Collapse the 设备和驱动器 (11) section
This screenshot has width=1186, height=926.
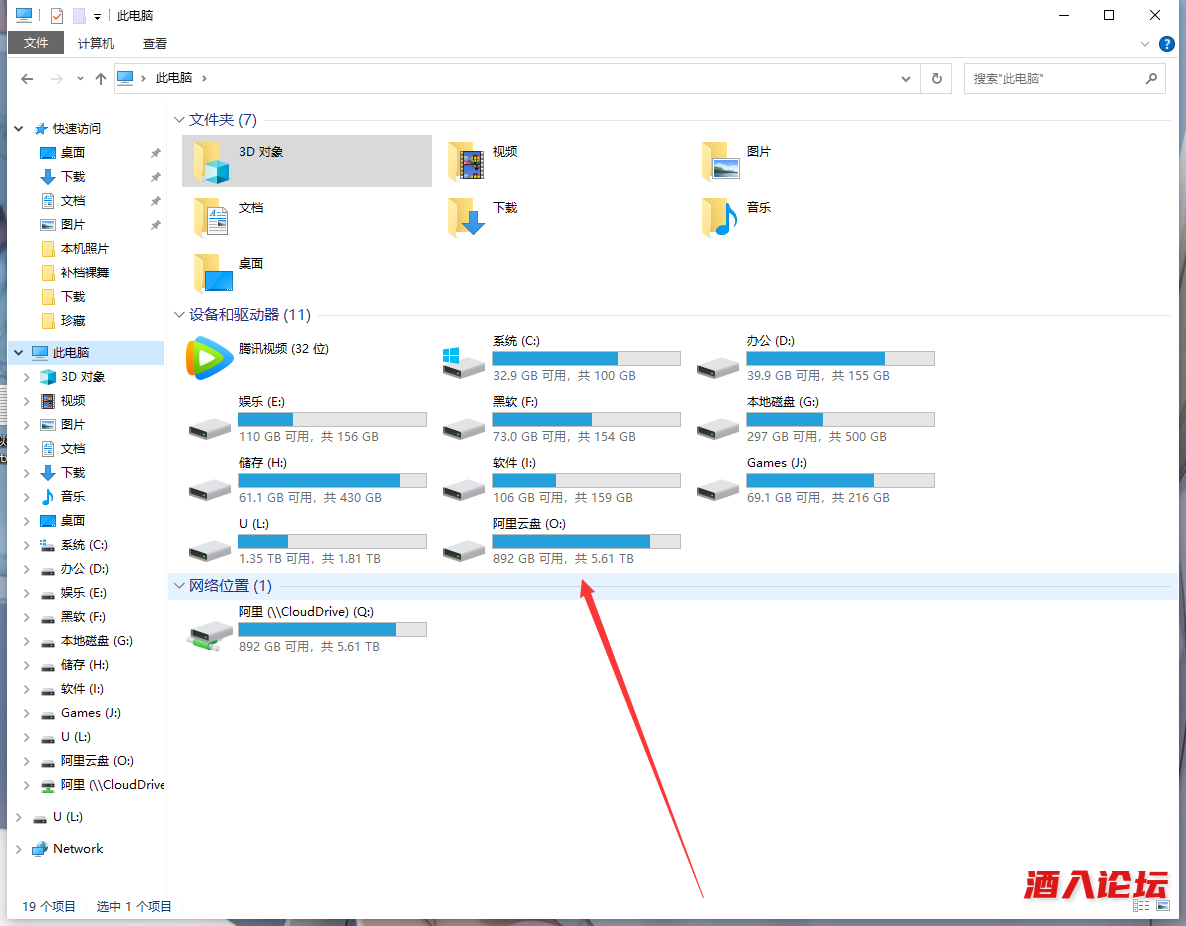(x=180, y=315)
